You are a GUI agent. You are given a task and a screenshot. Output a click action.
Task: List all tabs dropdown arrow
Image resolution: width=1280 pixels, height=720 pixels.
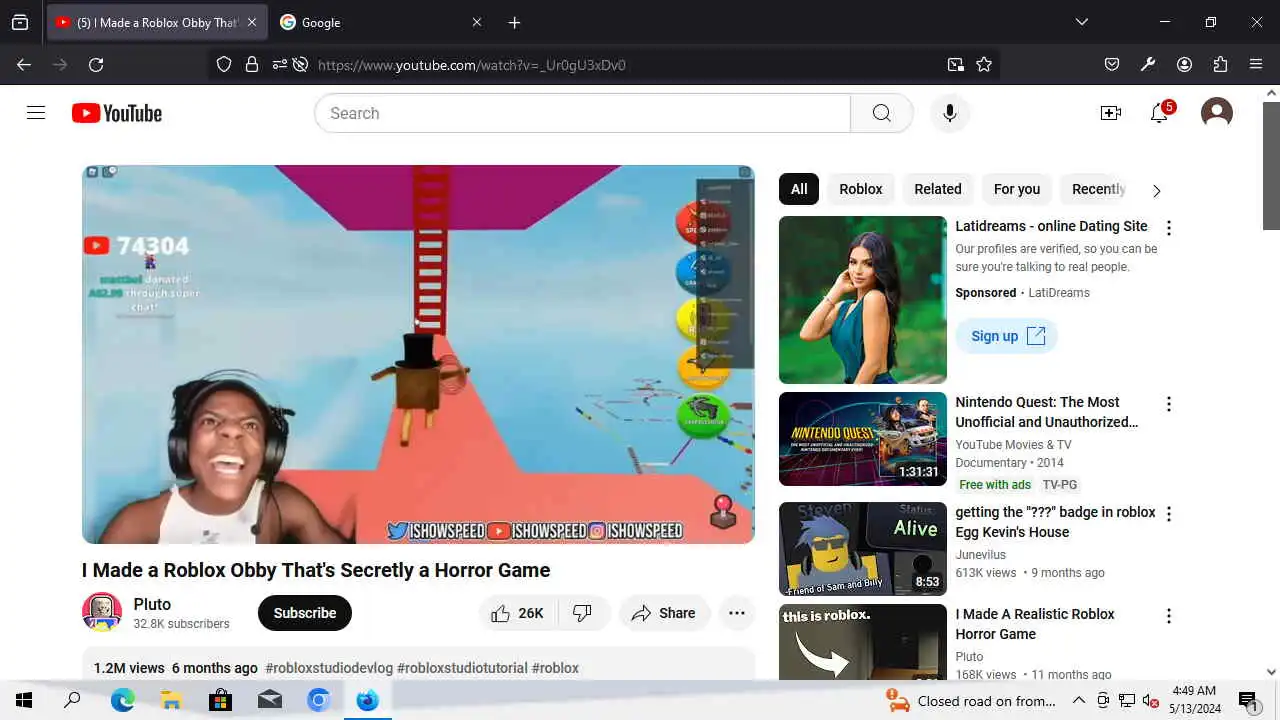(1082, 22)
